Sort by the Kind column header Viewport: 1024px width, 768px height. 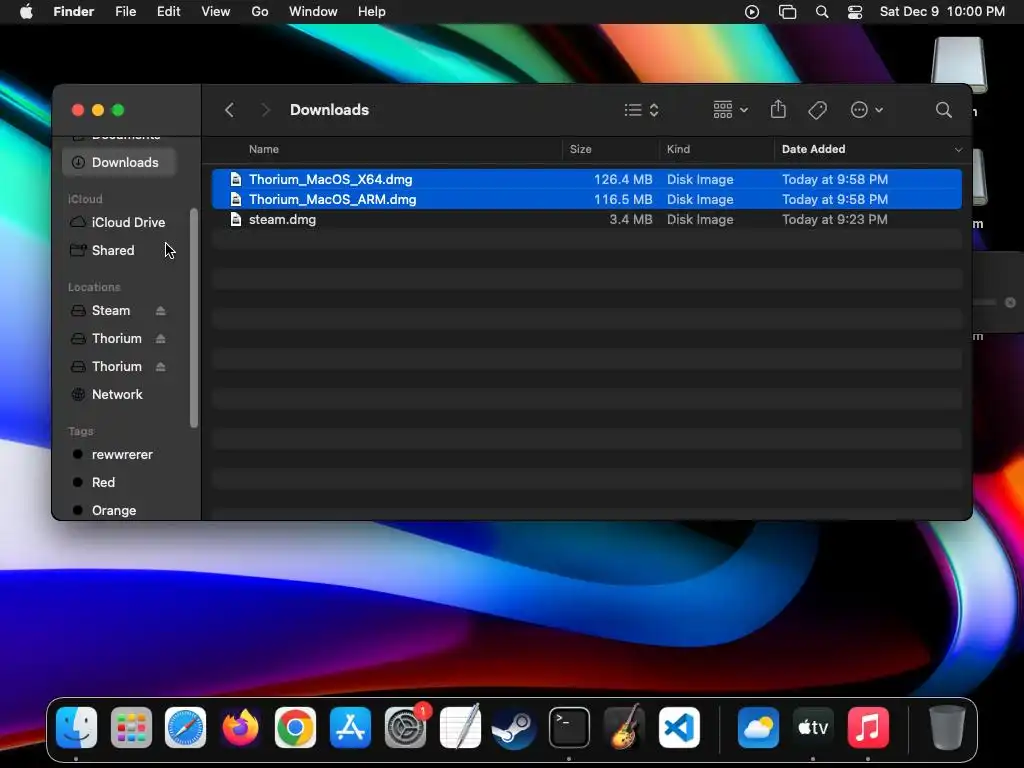[x=678, y=150]
